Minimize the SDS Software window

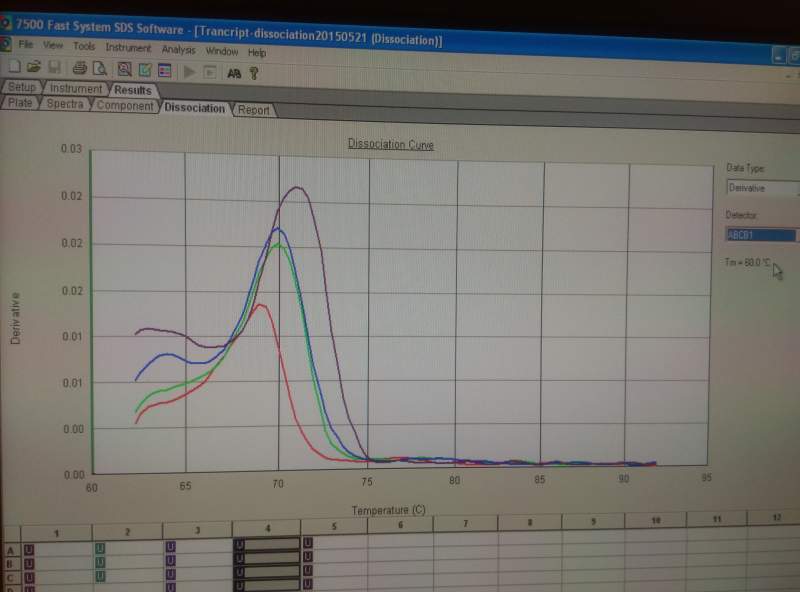coord(779,56)
